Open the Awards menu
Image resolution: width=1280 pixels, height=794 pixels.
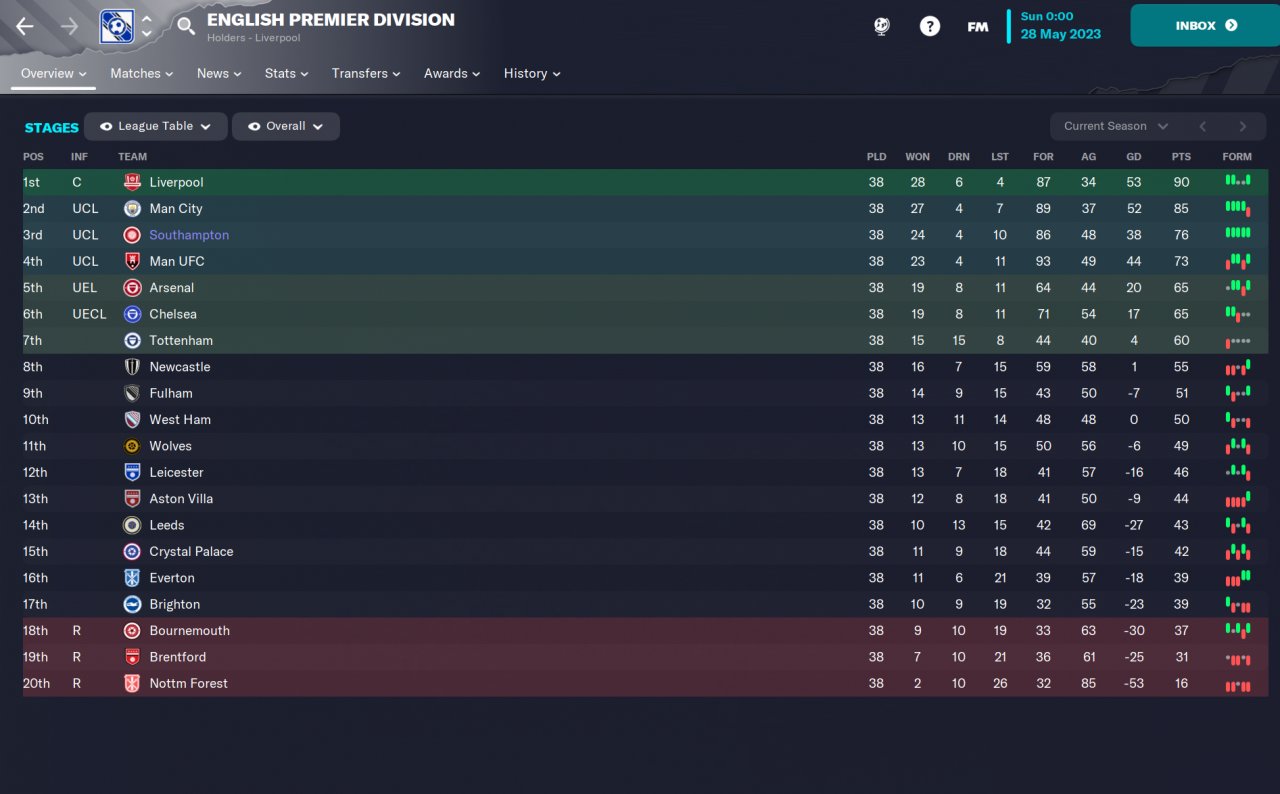(452, 73)
